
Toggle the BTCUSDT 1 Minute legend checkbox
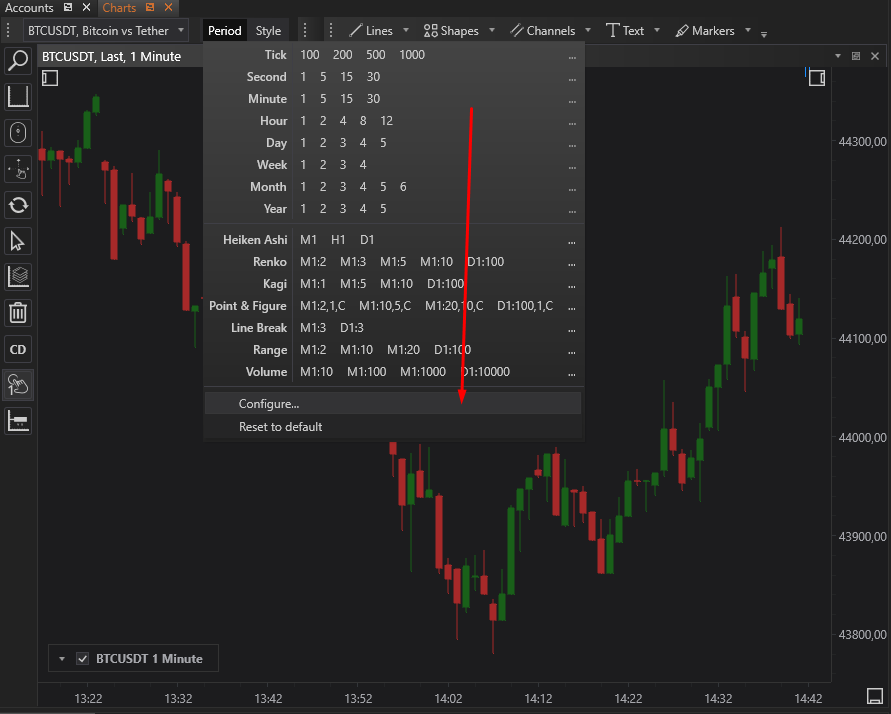[x=83, y=659]
